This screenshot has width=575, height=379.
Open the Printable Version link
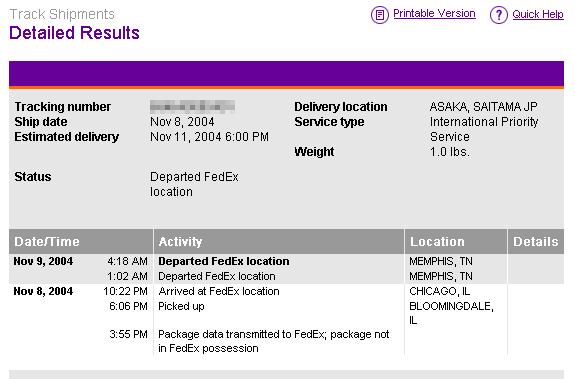click(x=434, y=14)
